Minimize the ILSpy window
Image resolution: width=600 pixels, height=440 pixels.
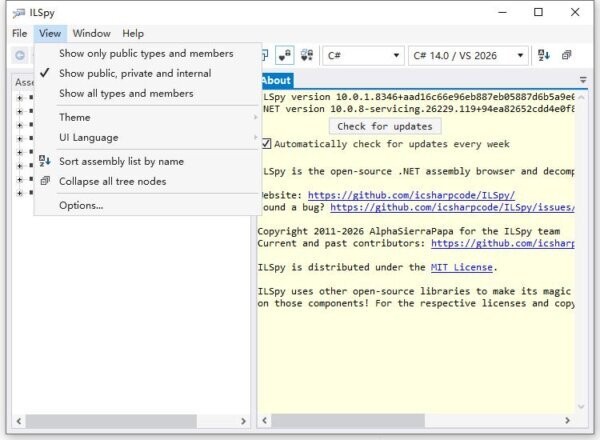coord(502,12)
